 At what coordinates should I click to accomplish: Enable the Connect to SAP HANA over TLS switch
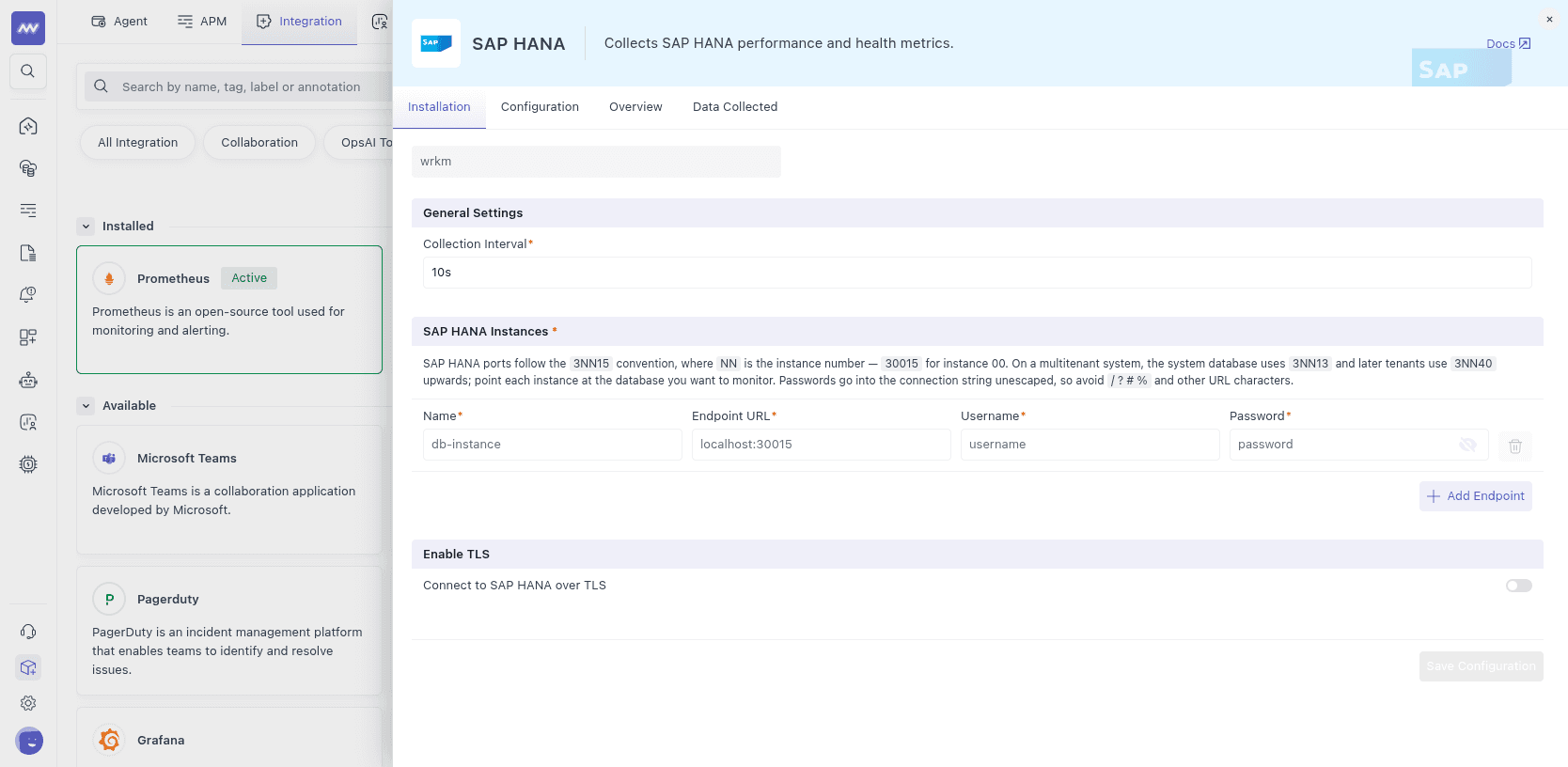(1519, 586)
